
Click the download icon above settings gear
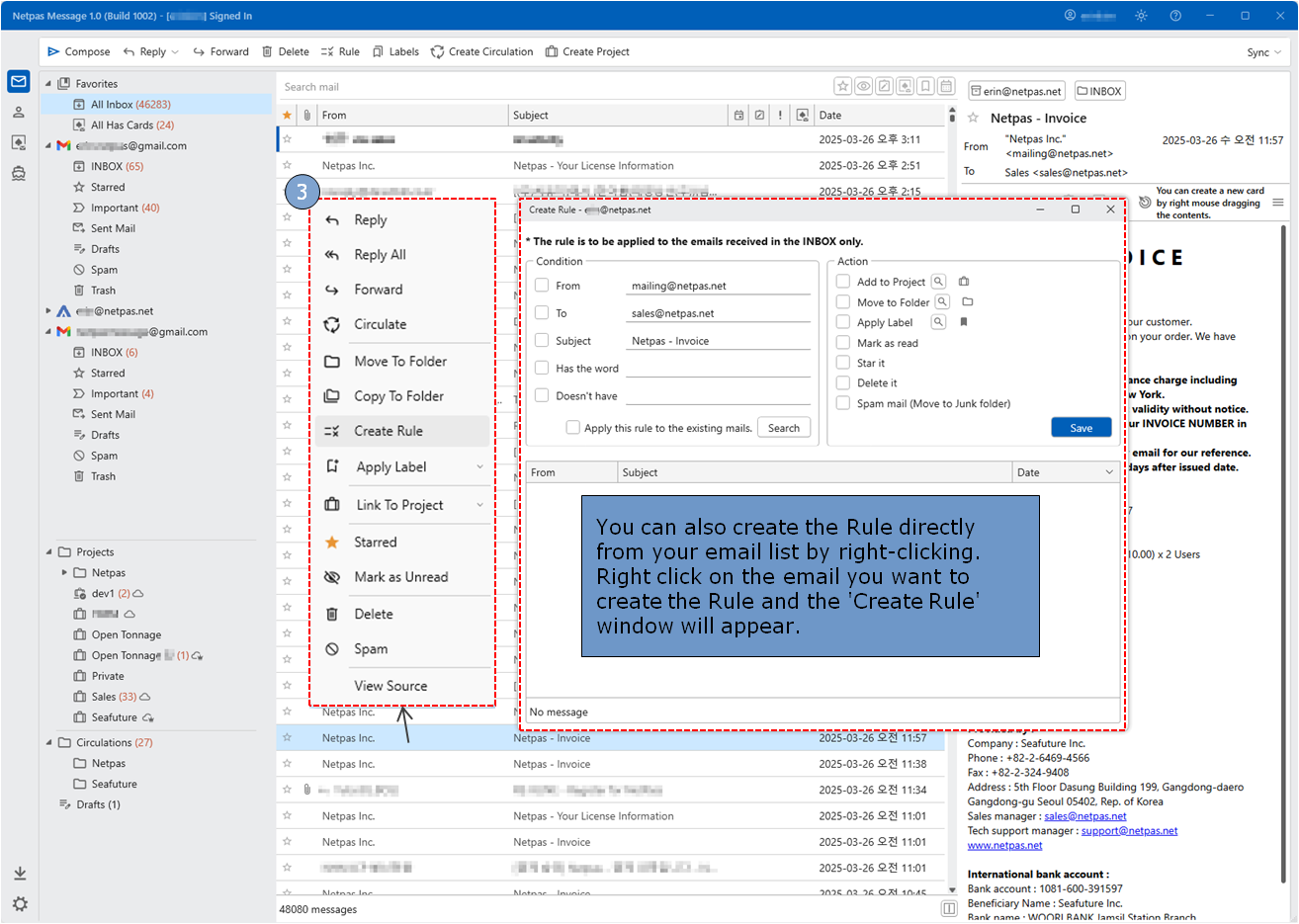tap(20, 874)
